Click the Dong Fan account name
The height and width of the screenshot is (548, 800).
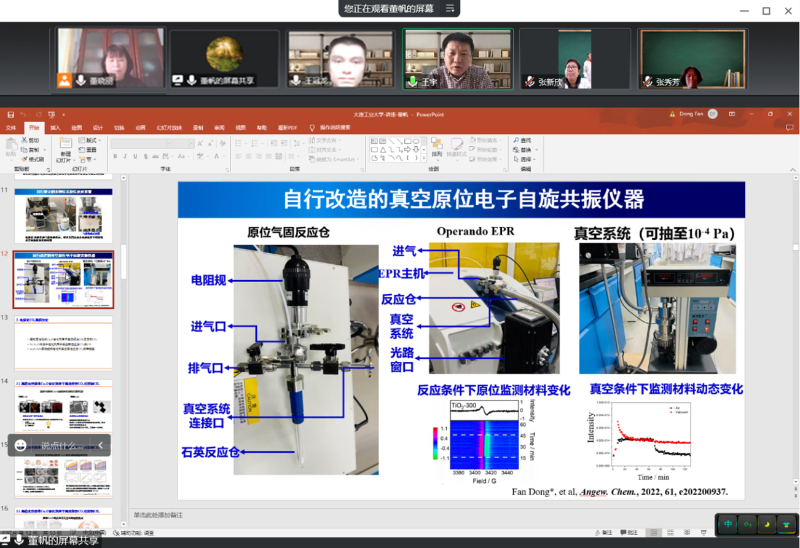(692, 114)
